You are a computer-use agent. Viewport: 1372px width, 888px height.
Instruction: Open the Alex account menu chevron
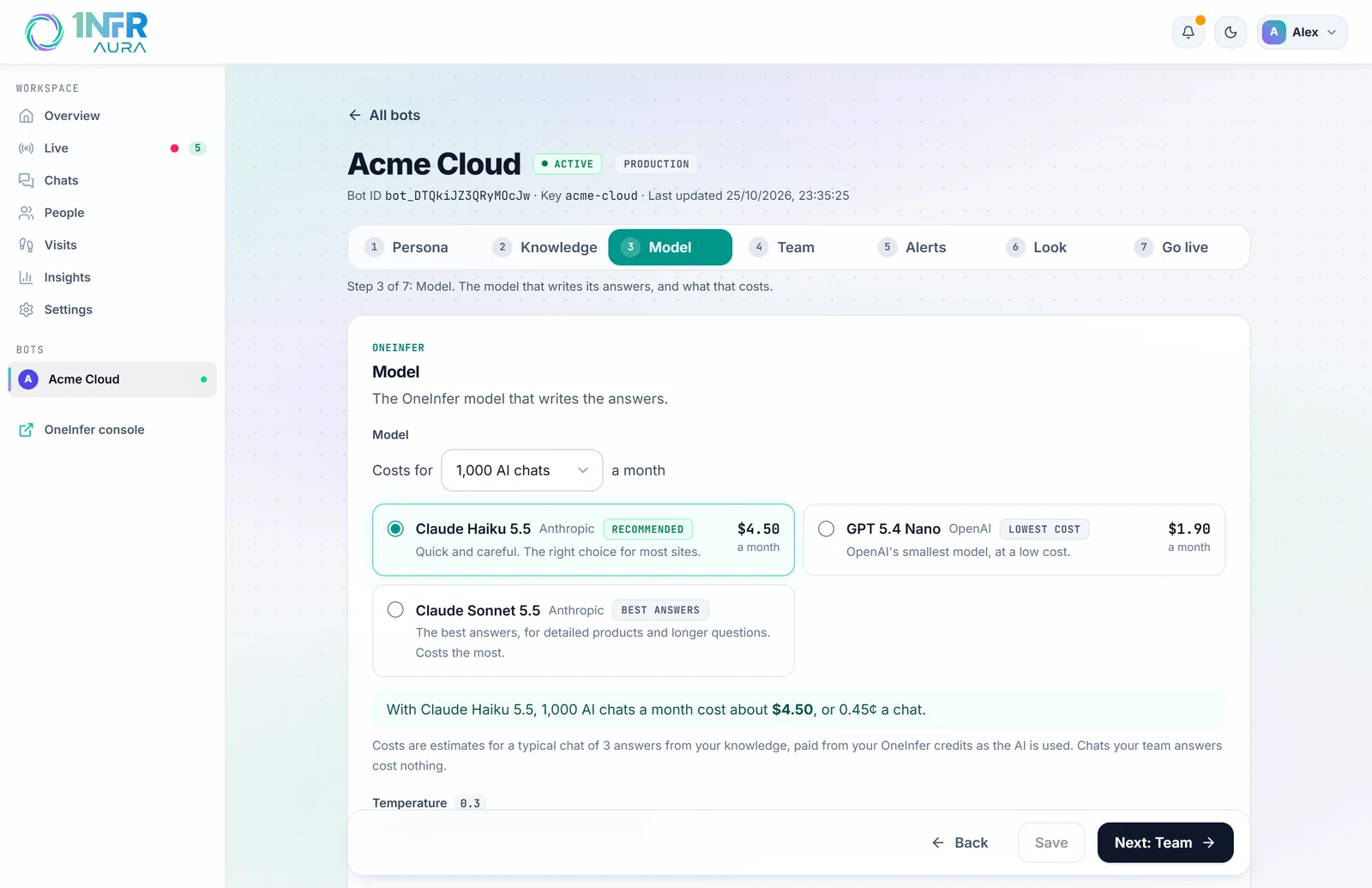pos(1332,33)
